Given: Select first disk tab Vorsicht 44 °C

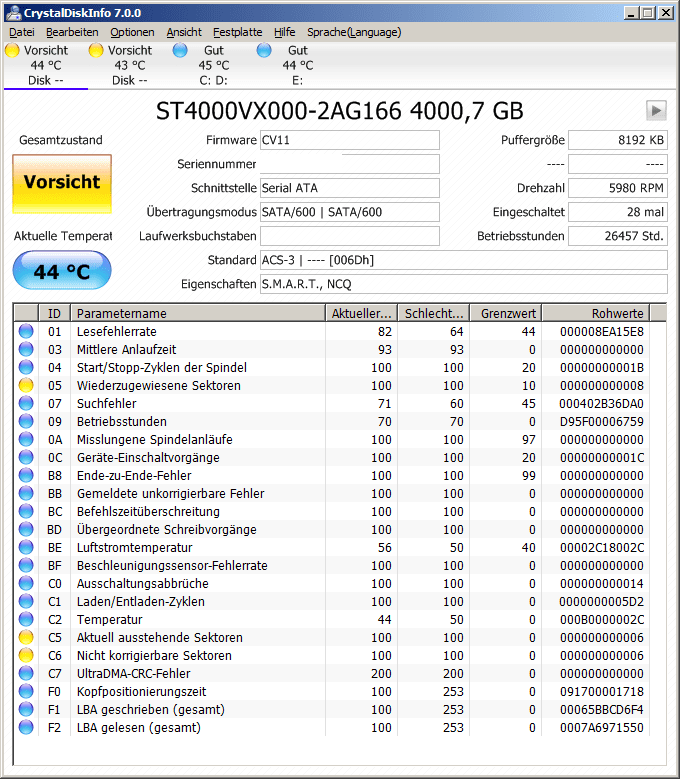Looking at the screenshot, I should coord(46,65).
